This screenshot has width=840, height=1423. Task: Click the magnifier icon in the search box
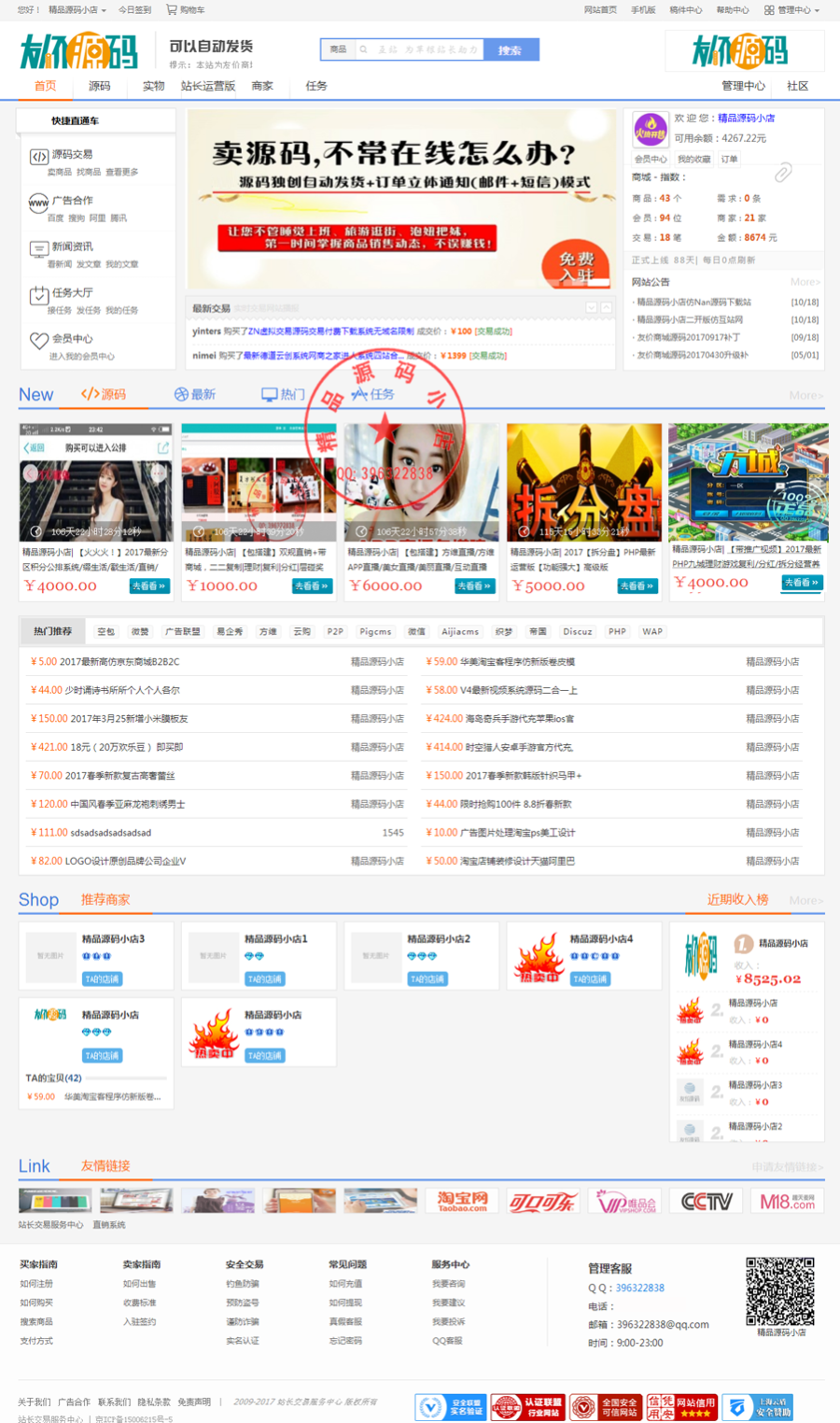(x=364, y=49)
